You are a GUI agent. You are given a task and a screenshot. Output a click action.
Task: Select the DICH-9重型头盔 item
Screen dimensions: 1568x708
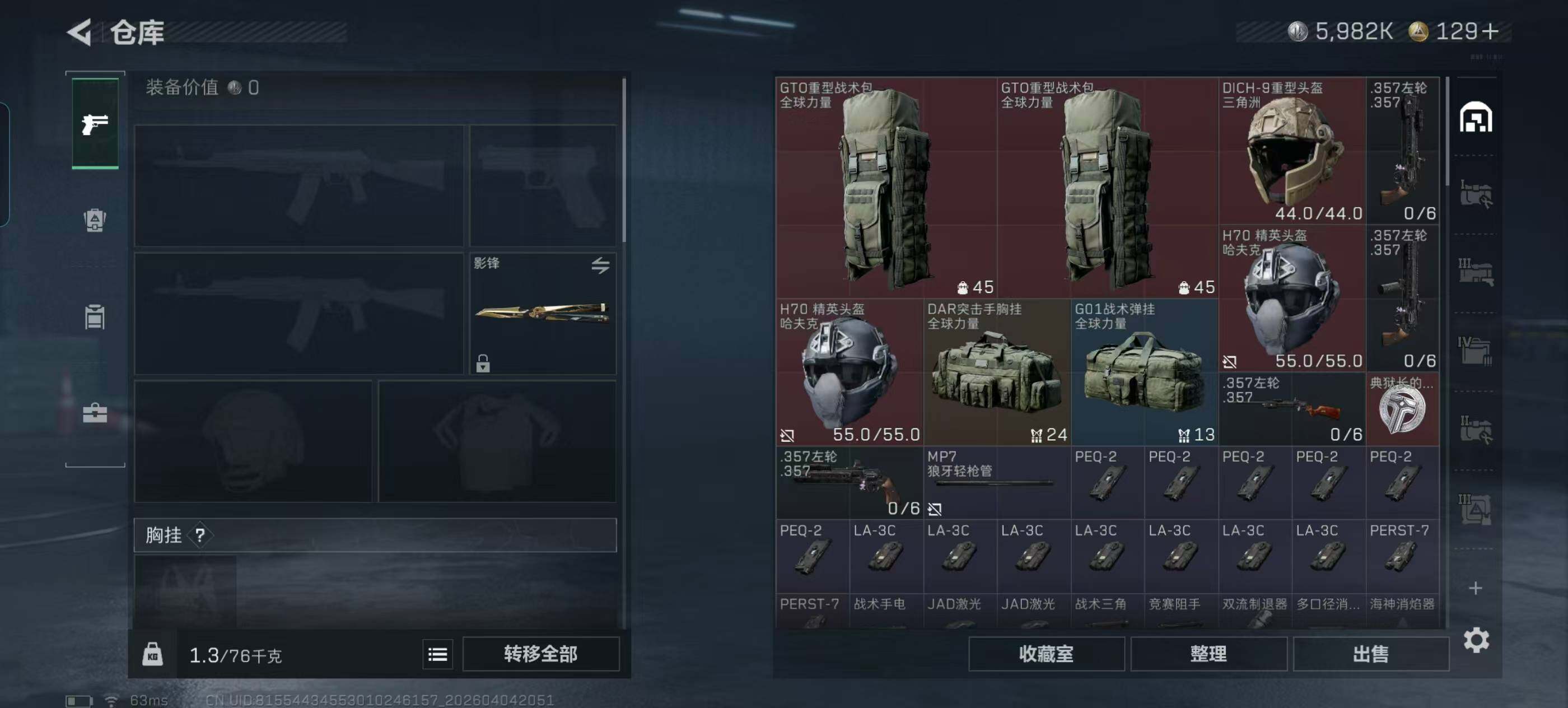(x=1292, y=150)
